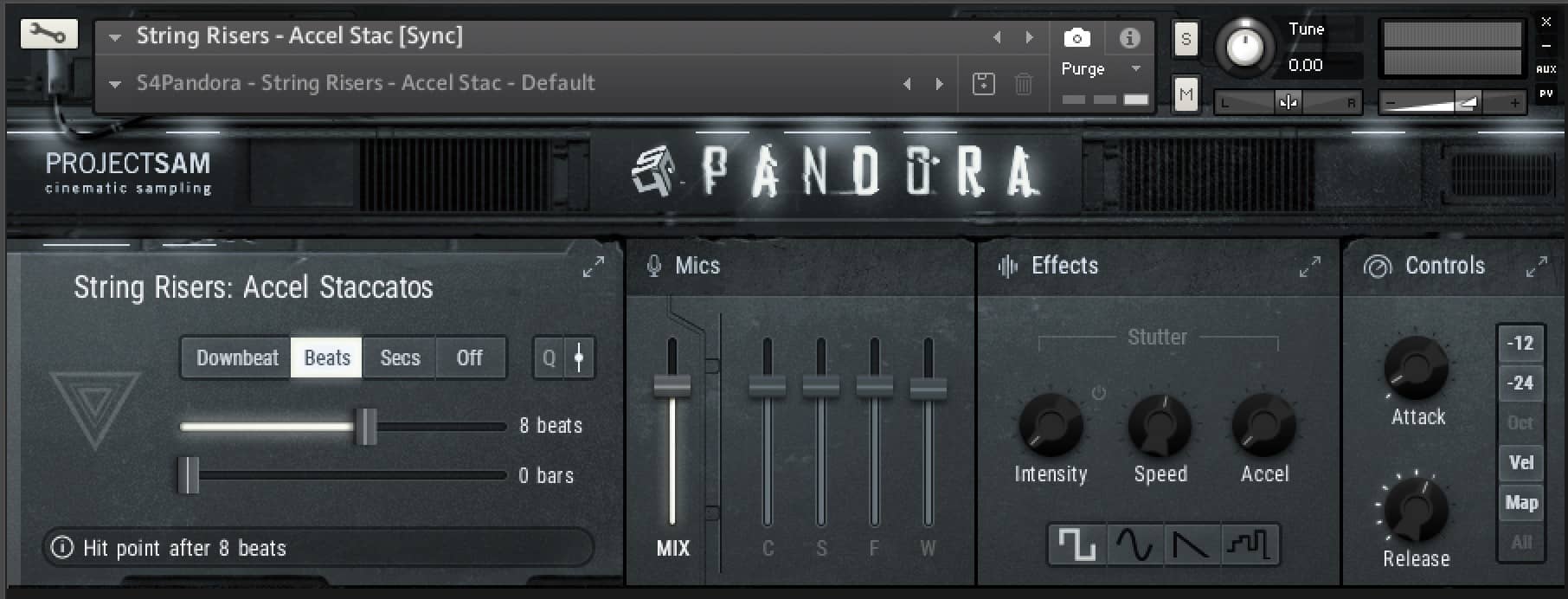Viewport: 1568px width, 599px height.
Task: Click the Release knob
Action: point(1417,510)
